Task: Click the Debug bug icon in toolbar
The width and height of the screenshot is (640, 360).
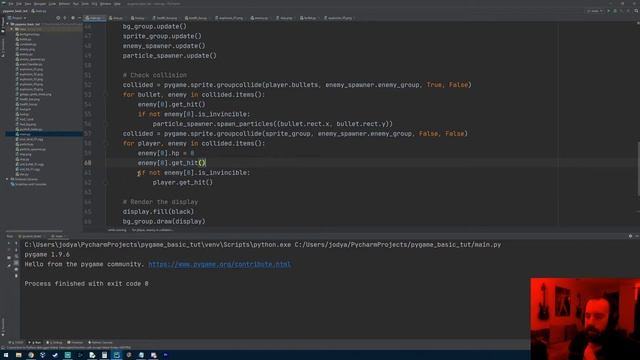Action: point(615,11)
